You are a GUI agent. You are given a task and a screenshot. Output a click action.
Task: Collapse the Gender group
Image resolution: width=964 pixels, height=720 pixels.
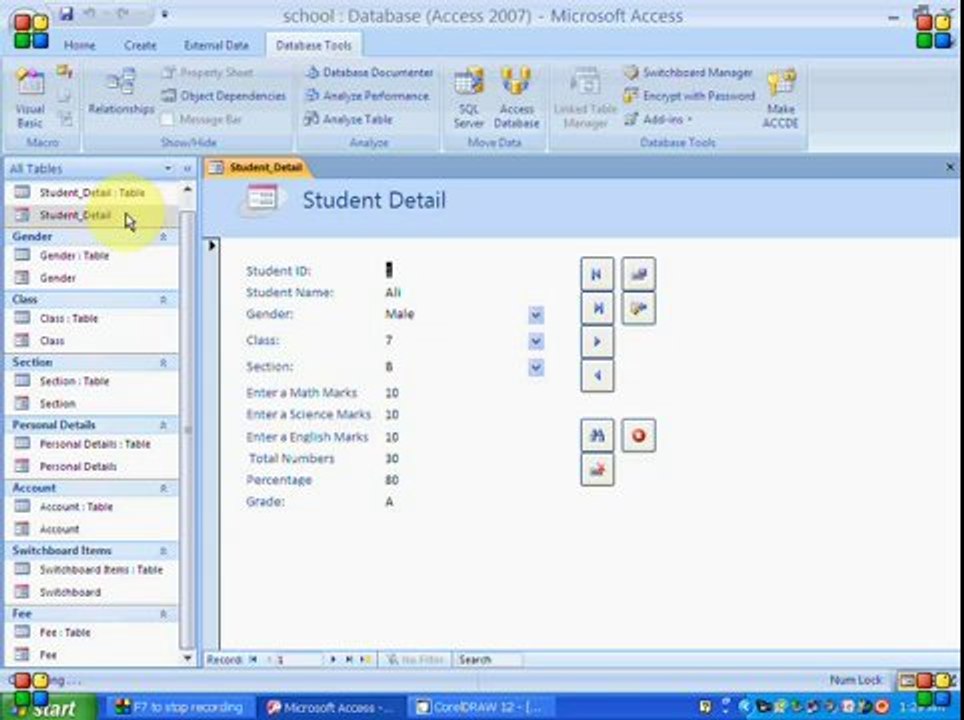tap(164, 237)
